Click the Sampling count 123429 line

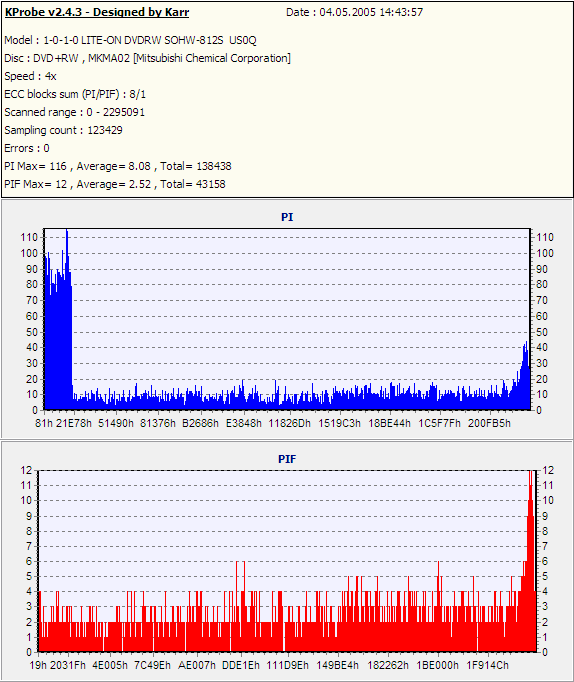(63, 130)
